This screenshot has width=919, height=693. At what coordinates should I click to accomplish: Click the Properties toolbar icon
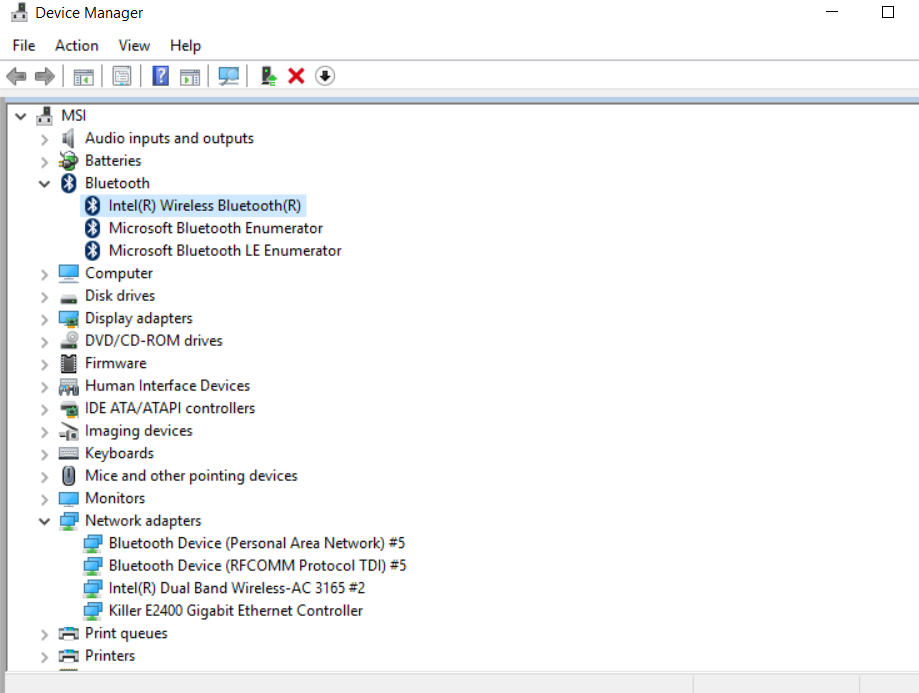coord(122,76)
